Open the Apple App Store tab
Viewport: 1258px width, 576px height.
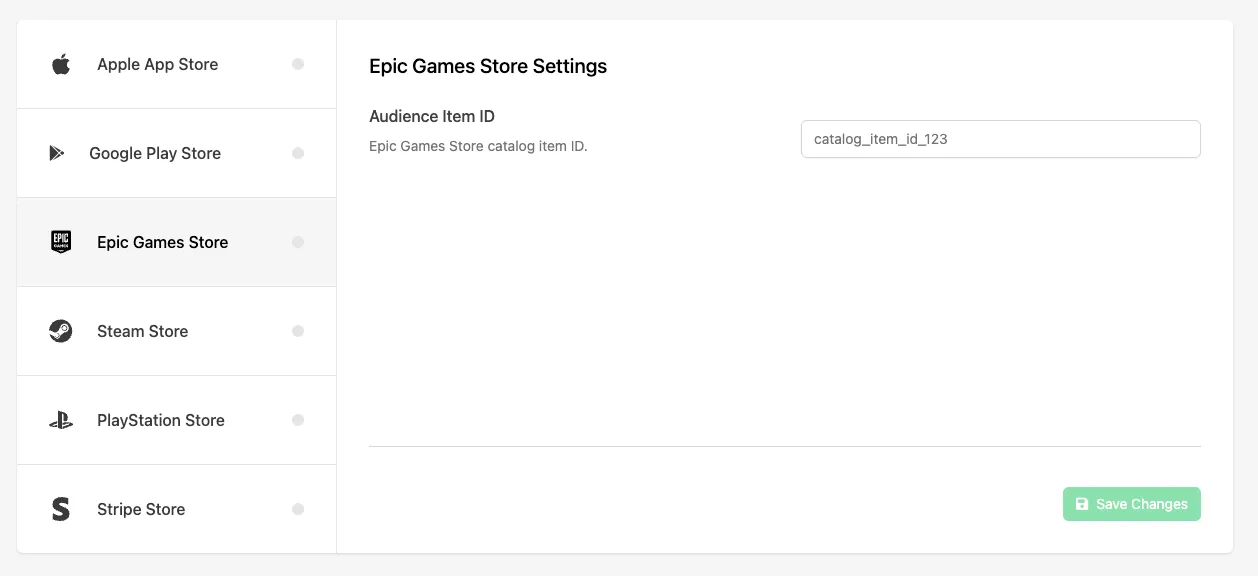(177, 64)
